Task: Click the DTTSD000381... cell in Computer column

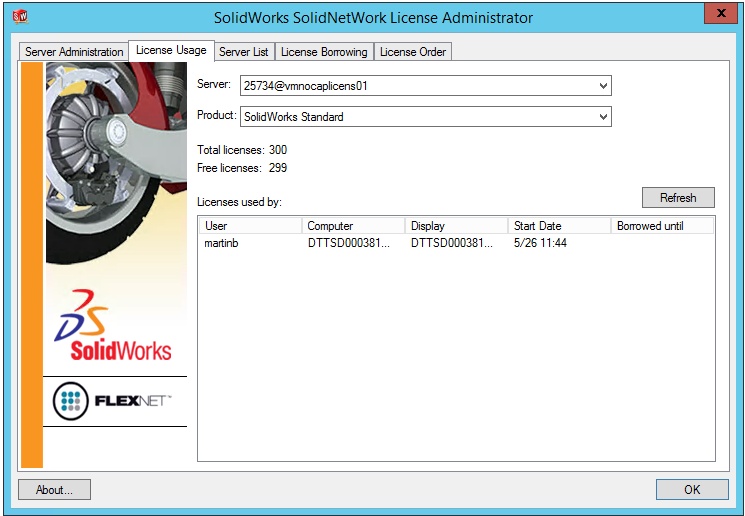Action: click(349, 243)
